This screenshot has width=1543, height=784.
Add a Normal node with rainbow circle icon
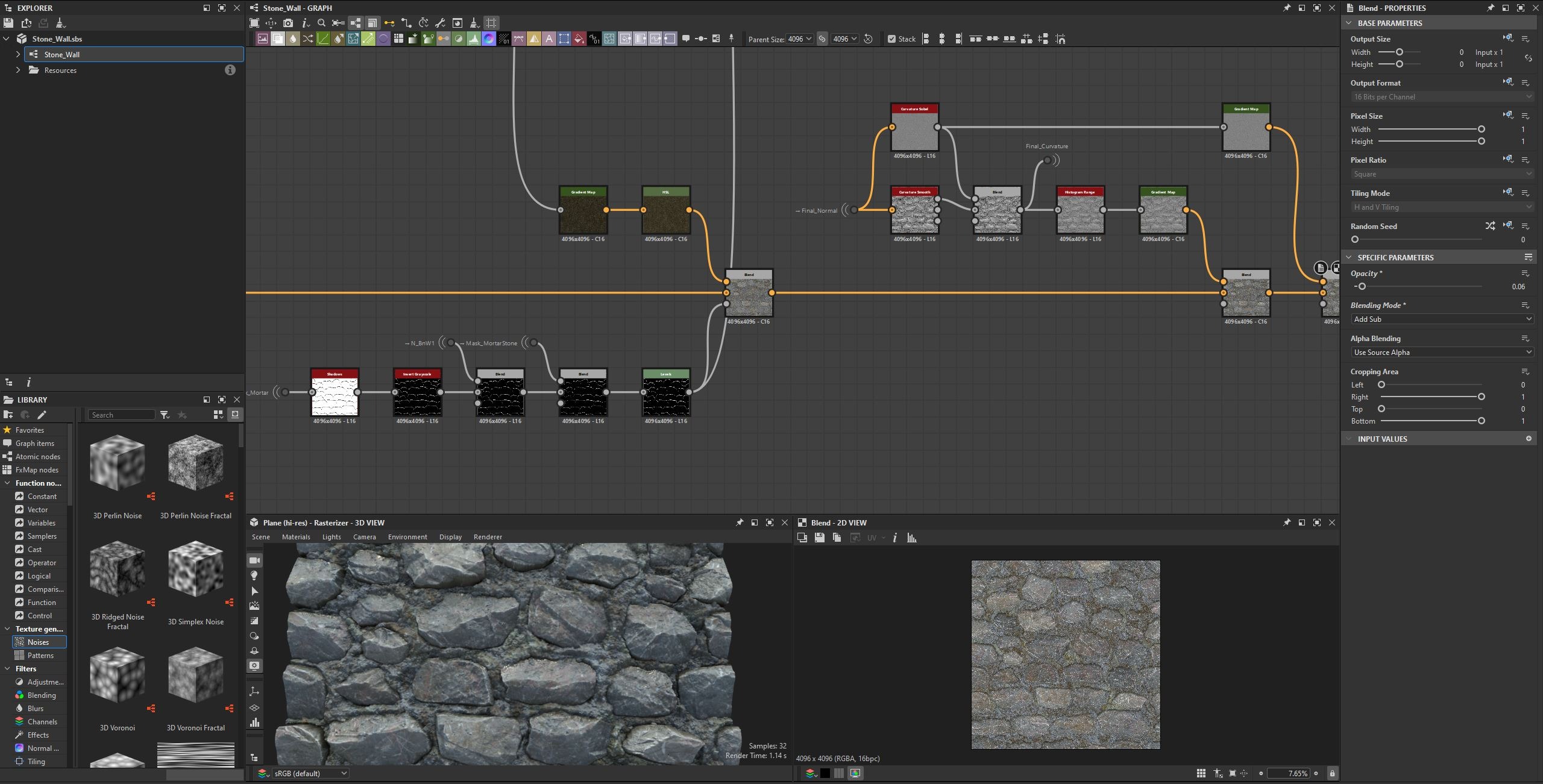click(x=489, y=39)
